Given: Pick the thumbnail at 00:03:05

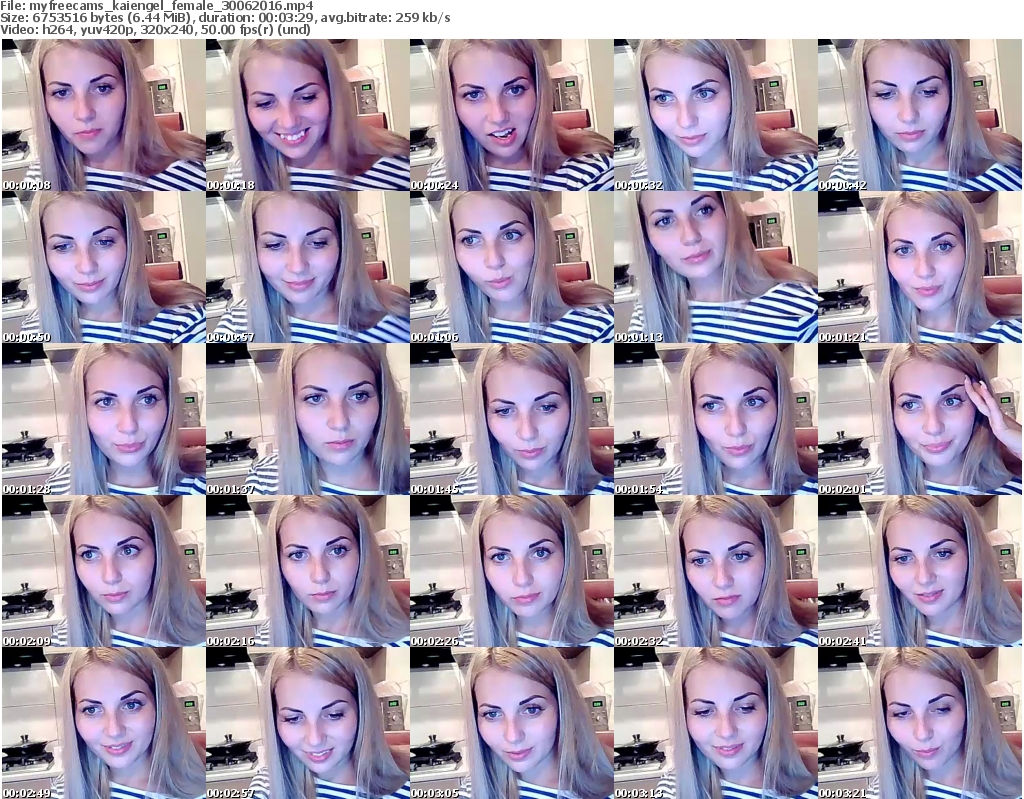Looking at the screenshot, I should (x=511, y=723).
